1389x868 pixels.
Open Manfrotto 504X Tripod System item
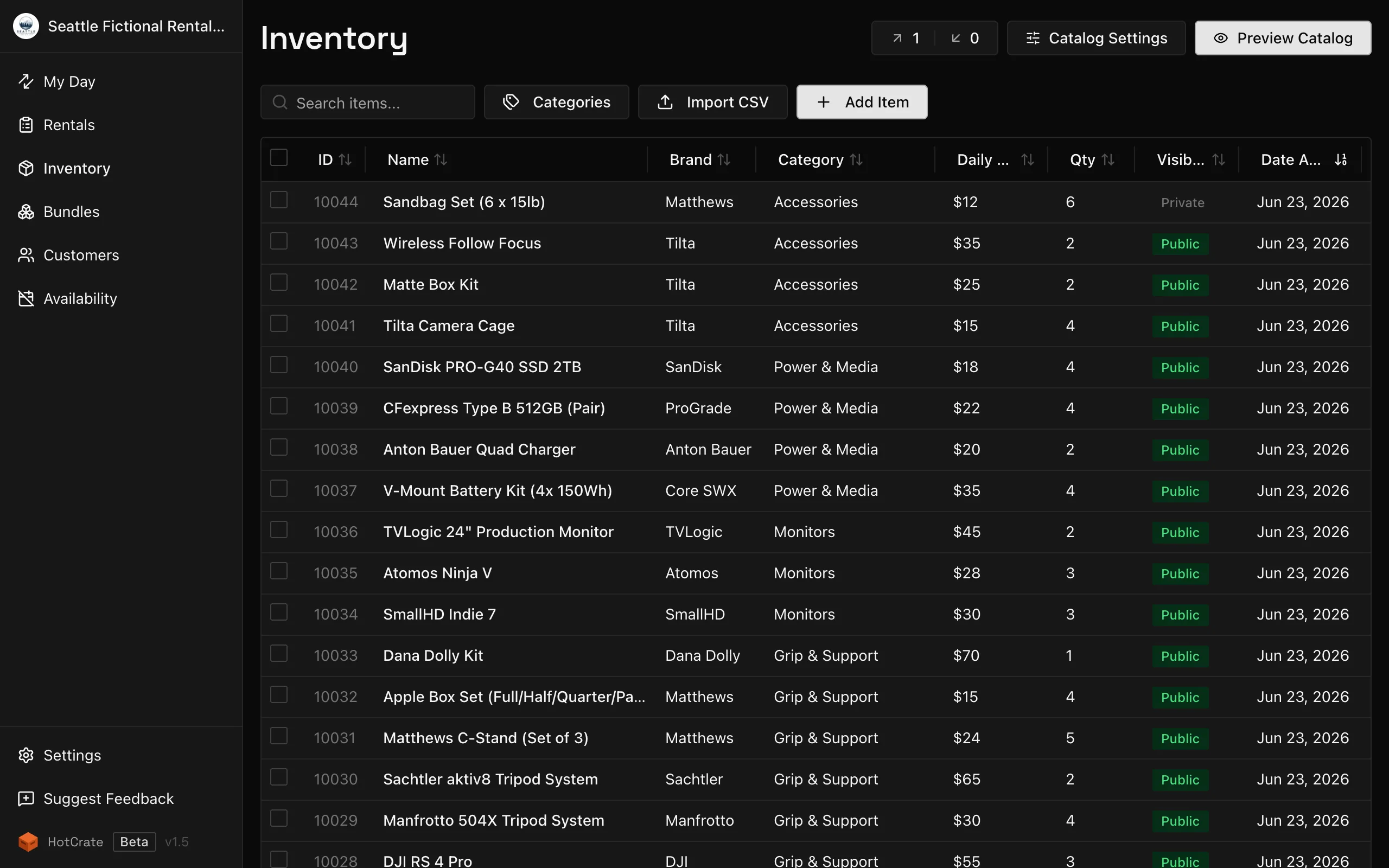click(x=494, y=820)
